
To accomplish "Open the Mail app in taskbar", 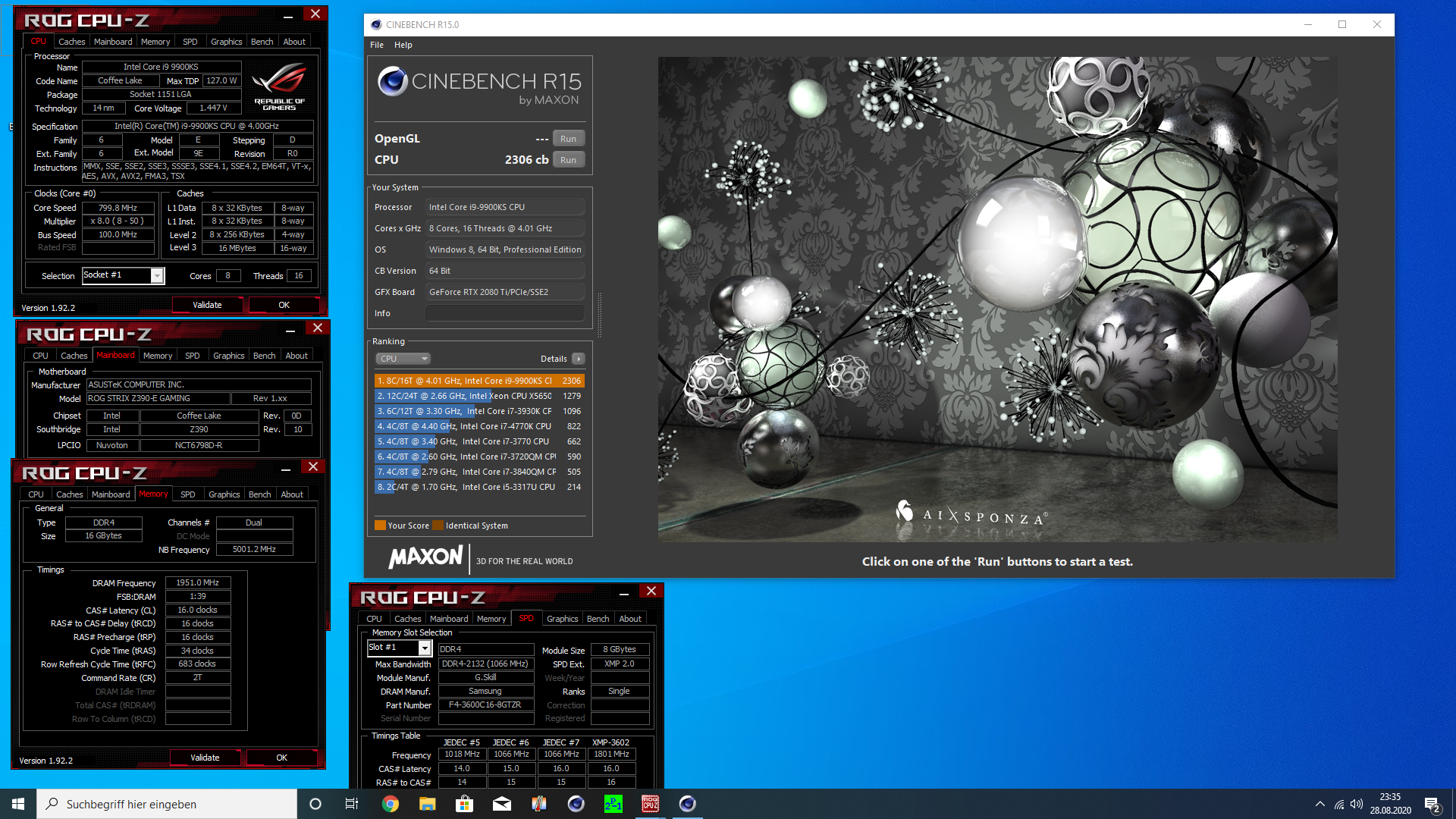I will 501,804.
